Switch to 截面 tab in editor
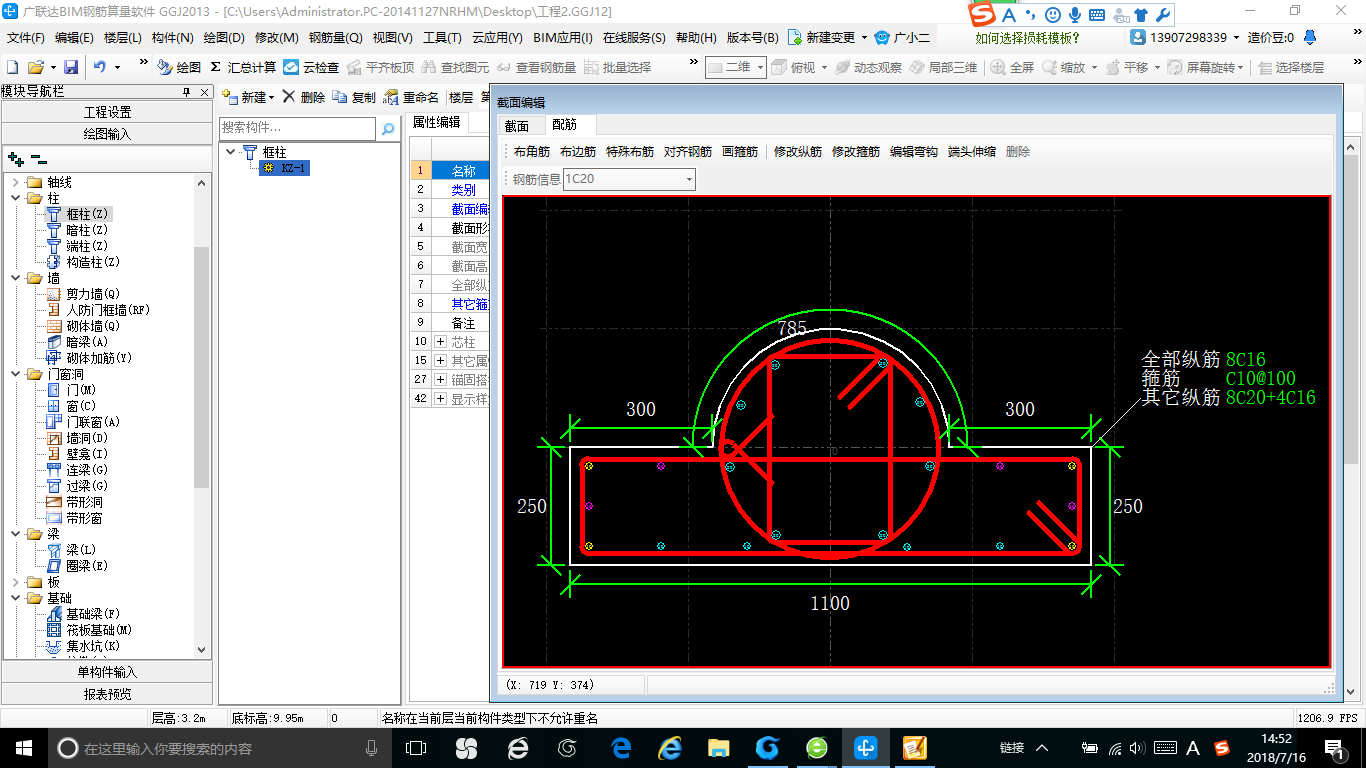 pyautogui.click(x=517, y=125)
